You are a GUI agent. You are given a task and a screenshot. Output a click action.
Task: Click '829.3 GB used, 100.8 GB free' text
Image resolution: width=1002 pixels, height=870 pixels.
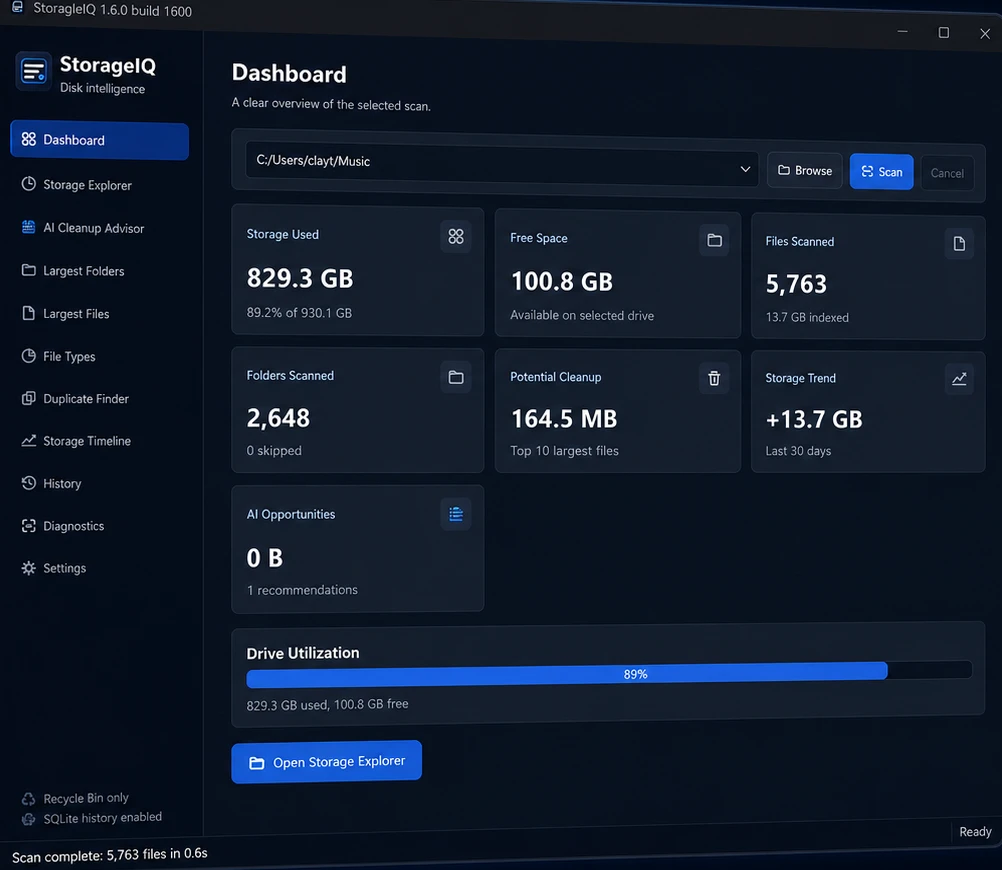click(x=327, y=704)
